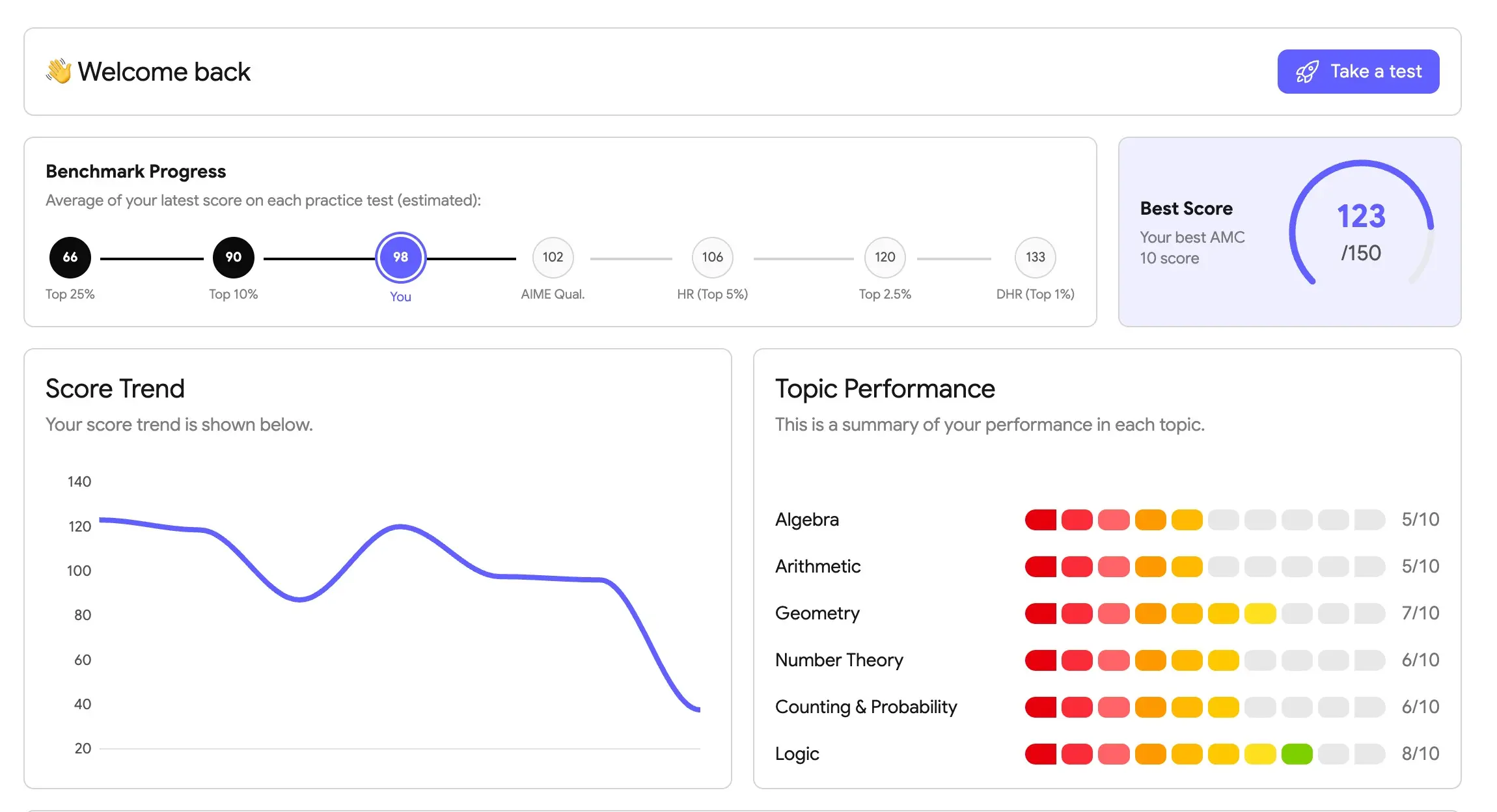Image resolution: width=1497 pixels, height=812 pixels.
Task: Click the first red segment in Algebra row
Action: [x=1040, y=520]
